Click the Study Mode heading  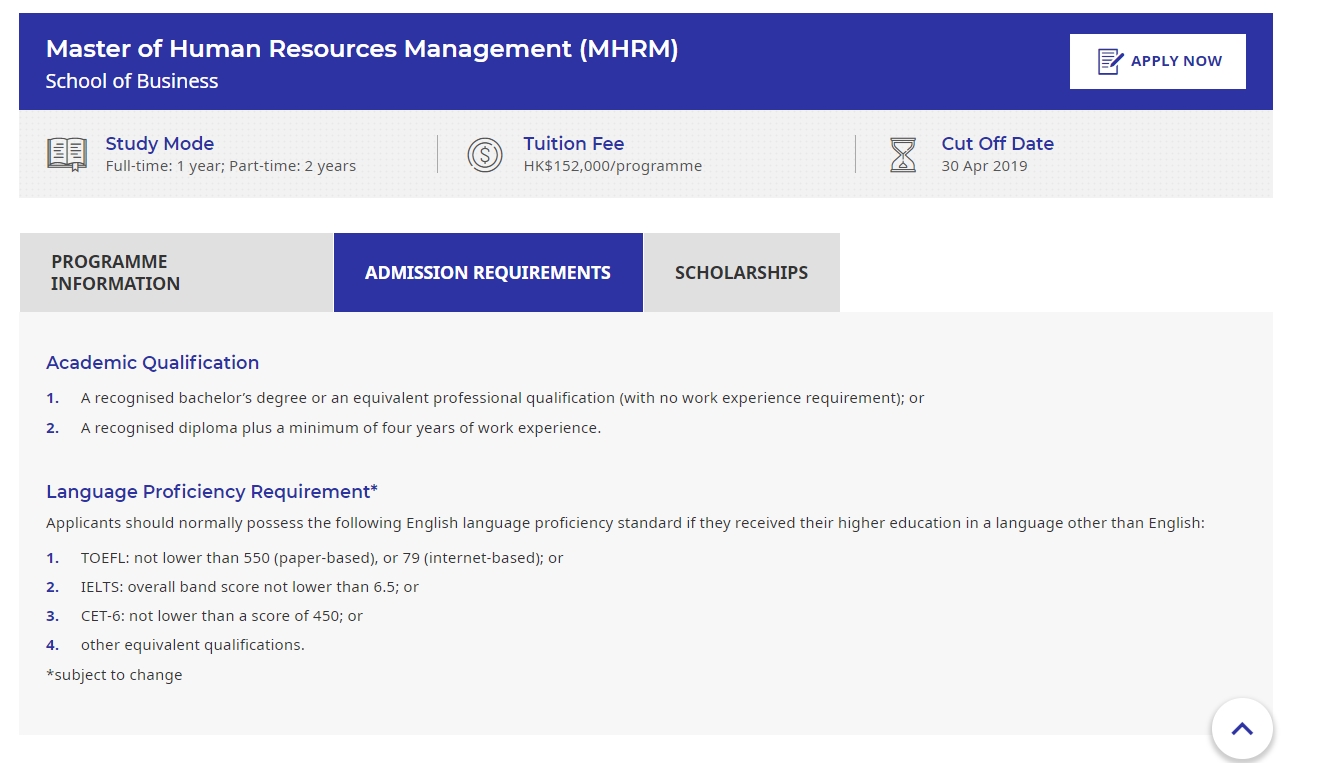click(x=160, y=143)
